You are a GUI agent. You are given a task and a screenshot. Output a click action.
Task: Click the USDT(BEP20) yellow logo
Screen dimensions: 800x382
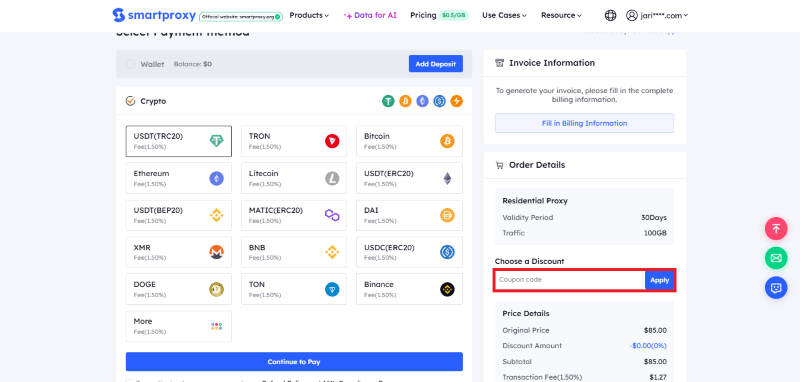217,215
